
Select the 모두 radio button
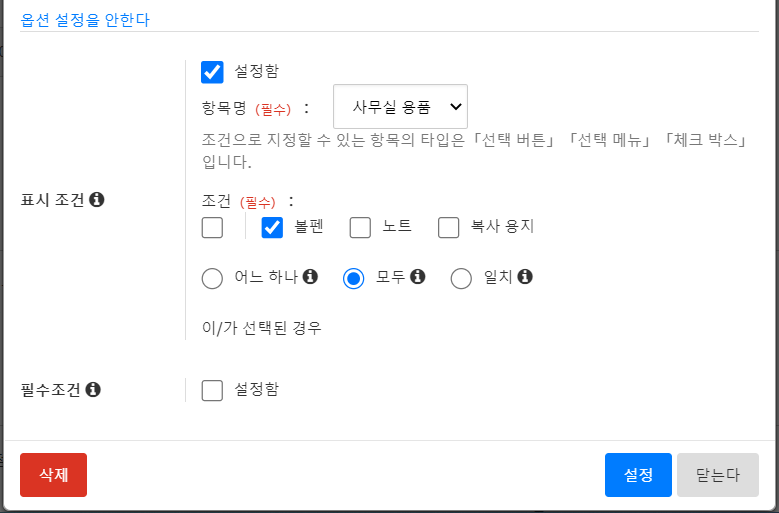point(353,278)
